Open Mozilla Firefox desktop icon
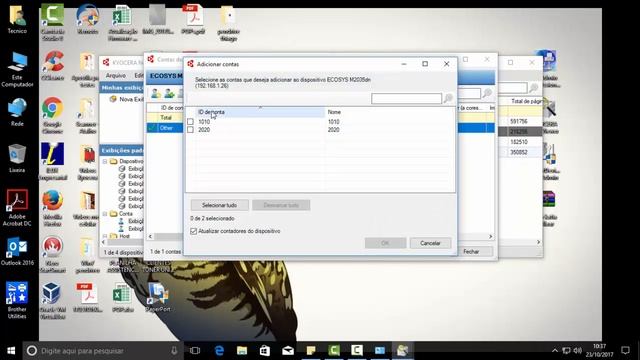Screen dimensions: 640x360 (x=52, y=208)
